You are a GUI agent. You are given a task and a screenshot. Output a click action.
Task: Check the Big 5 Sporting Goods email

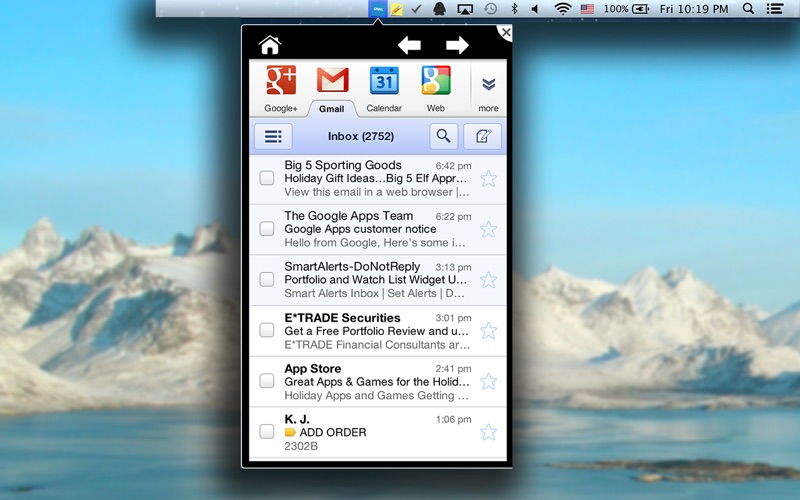click(x=267, y=178)
